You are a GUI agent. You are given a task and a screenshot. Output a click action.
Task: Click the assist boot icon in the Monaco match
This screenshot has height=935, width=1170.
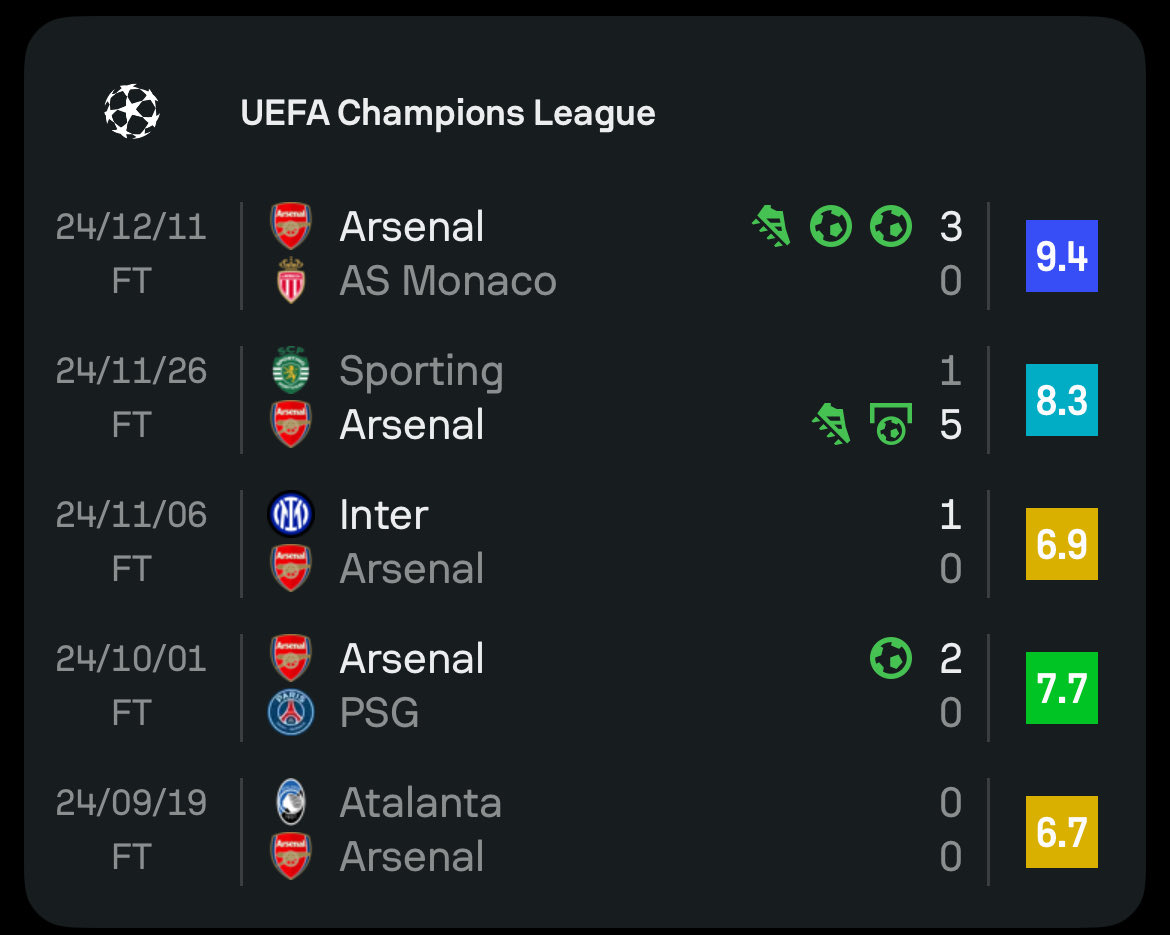772,226
